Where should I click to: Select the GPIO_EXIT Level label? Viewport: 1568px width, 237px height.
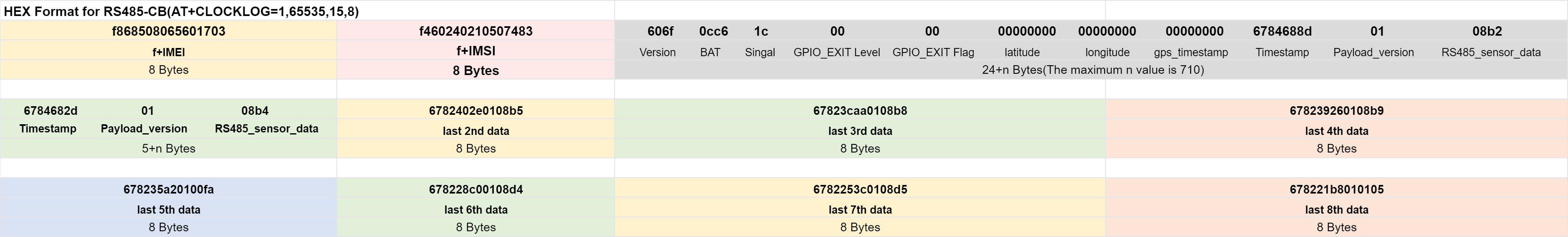click(x=836, y=52)
